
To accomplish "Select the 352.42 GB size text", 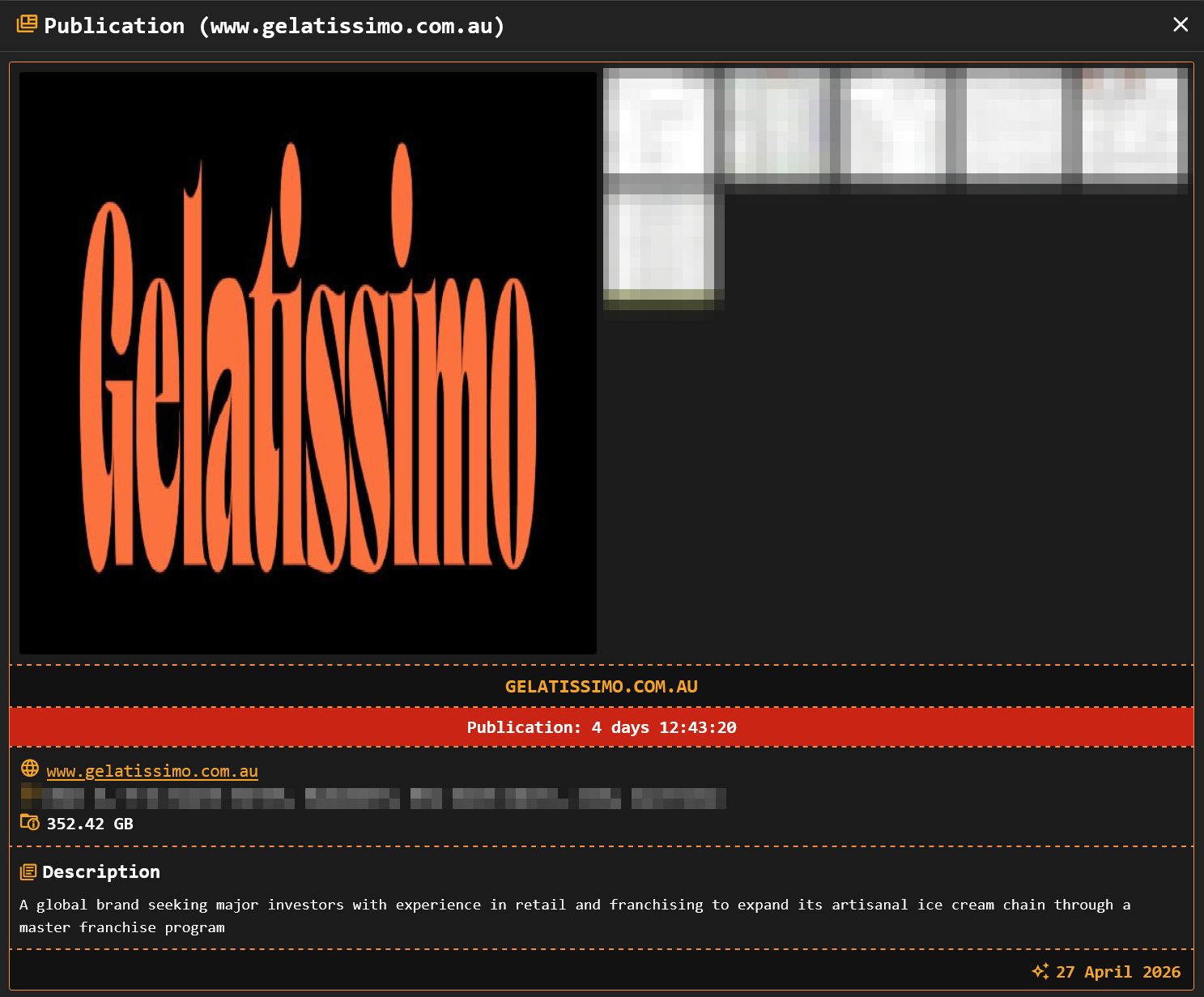I will pyautogui.click(x=90, y=824).
